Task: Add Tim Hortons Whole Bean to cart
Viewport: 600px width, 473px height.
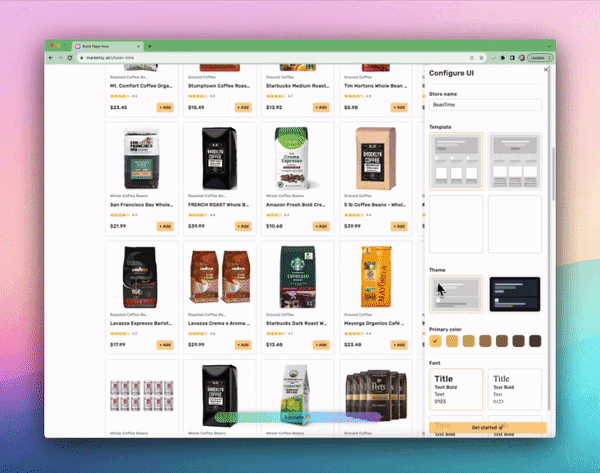Action: 399,108
